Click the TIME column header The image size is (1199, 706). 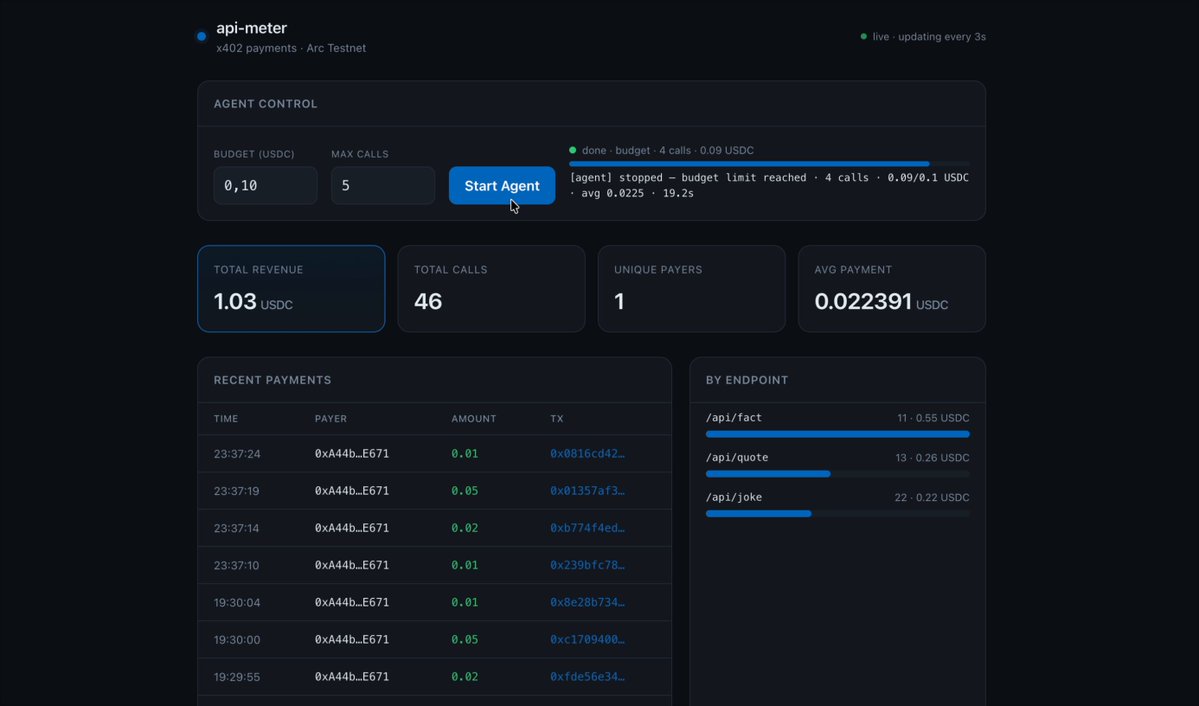[x=226, y=419]
